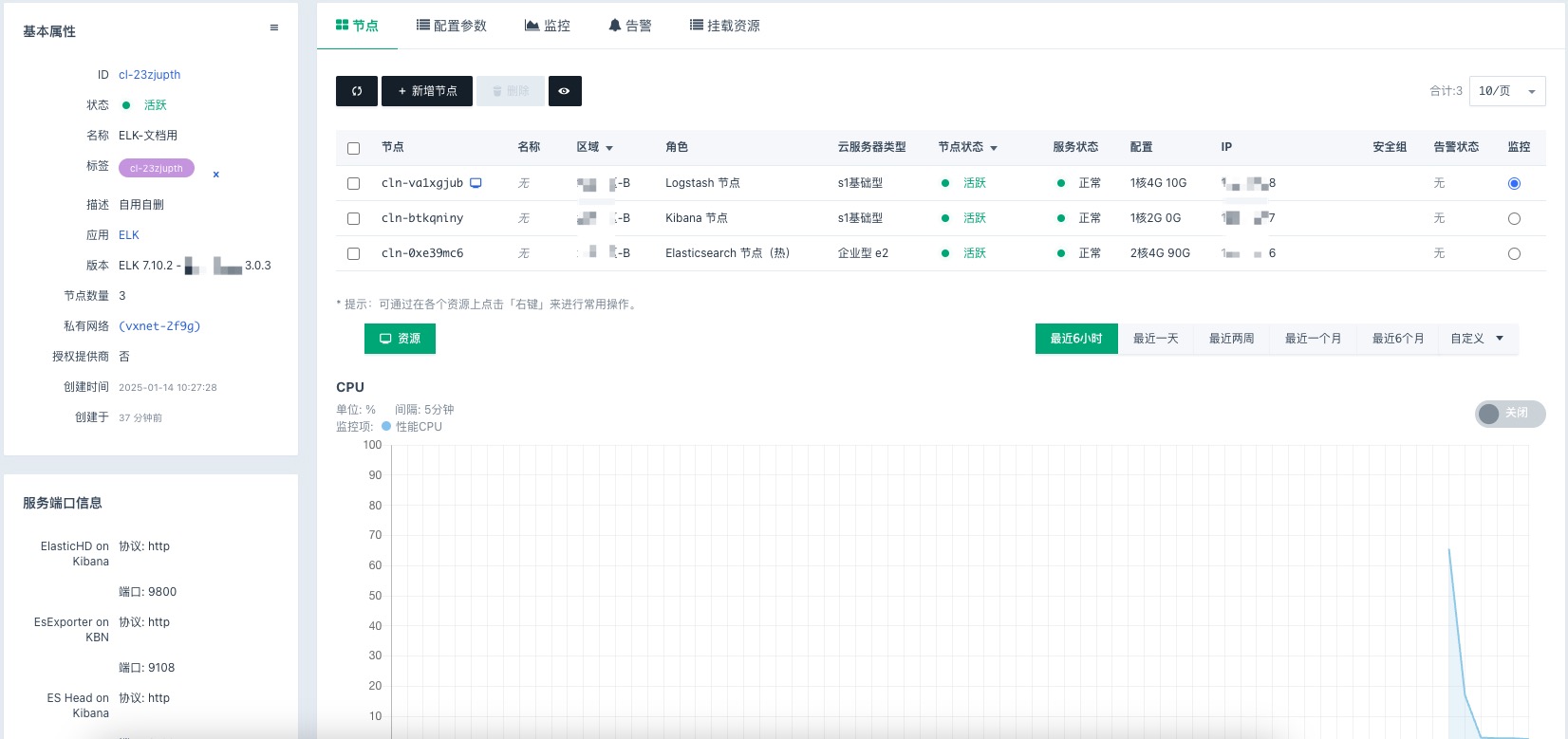The image size is (1568, 739).
Task: Select monitoring radio for Kibana node
Action: pyautogui.click(x=1514, y=218)
